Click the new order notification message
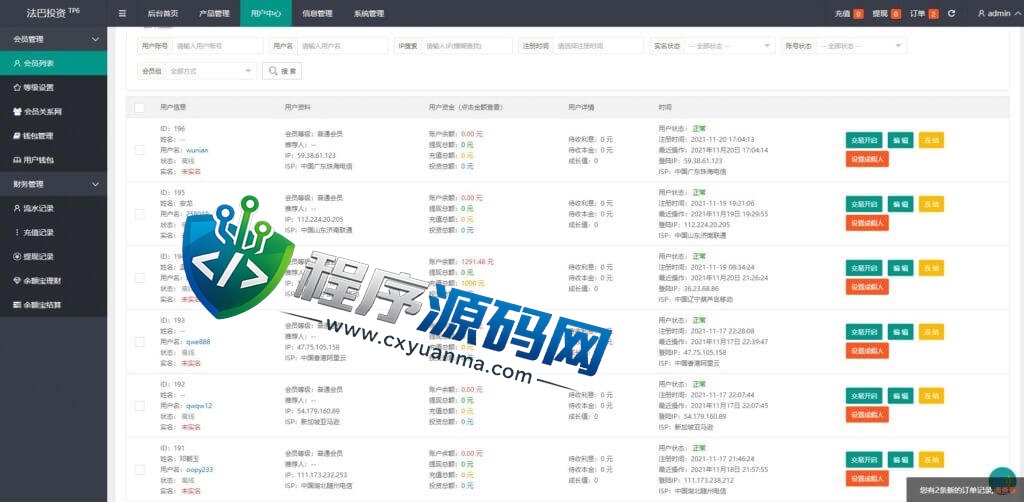The height and width of the screenshot is (502, 1024). (967, 490)
